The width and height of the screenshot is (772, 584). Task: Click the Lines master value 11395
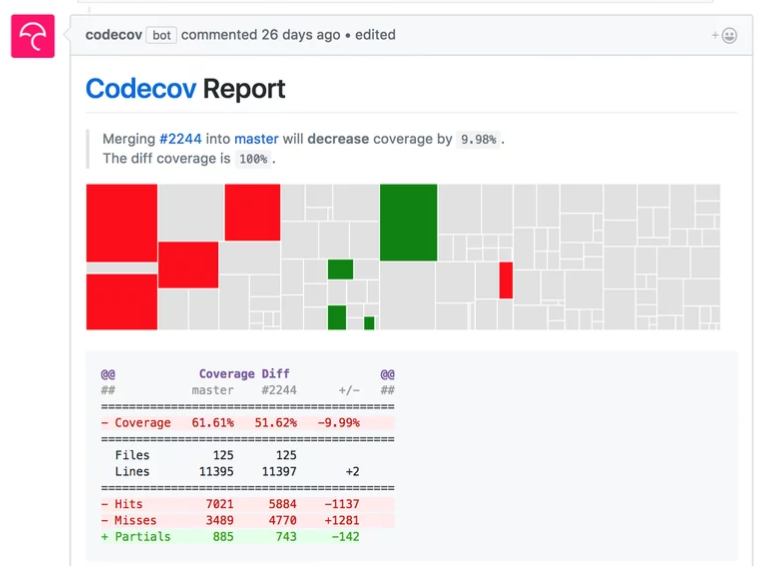pos(216,472)
